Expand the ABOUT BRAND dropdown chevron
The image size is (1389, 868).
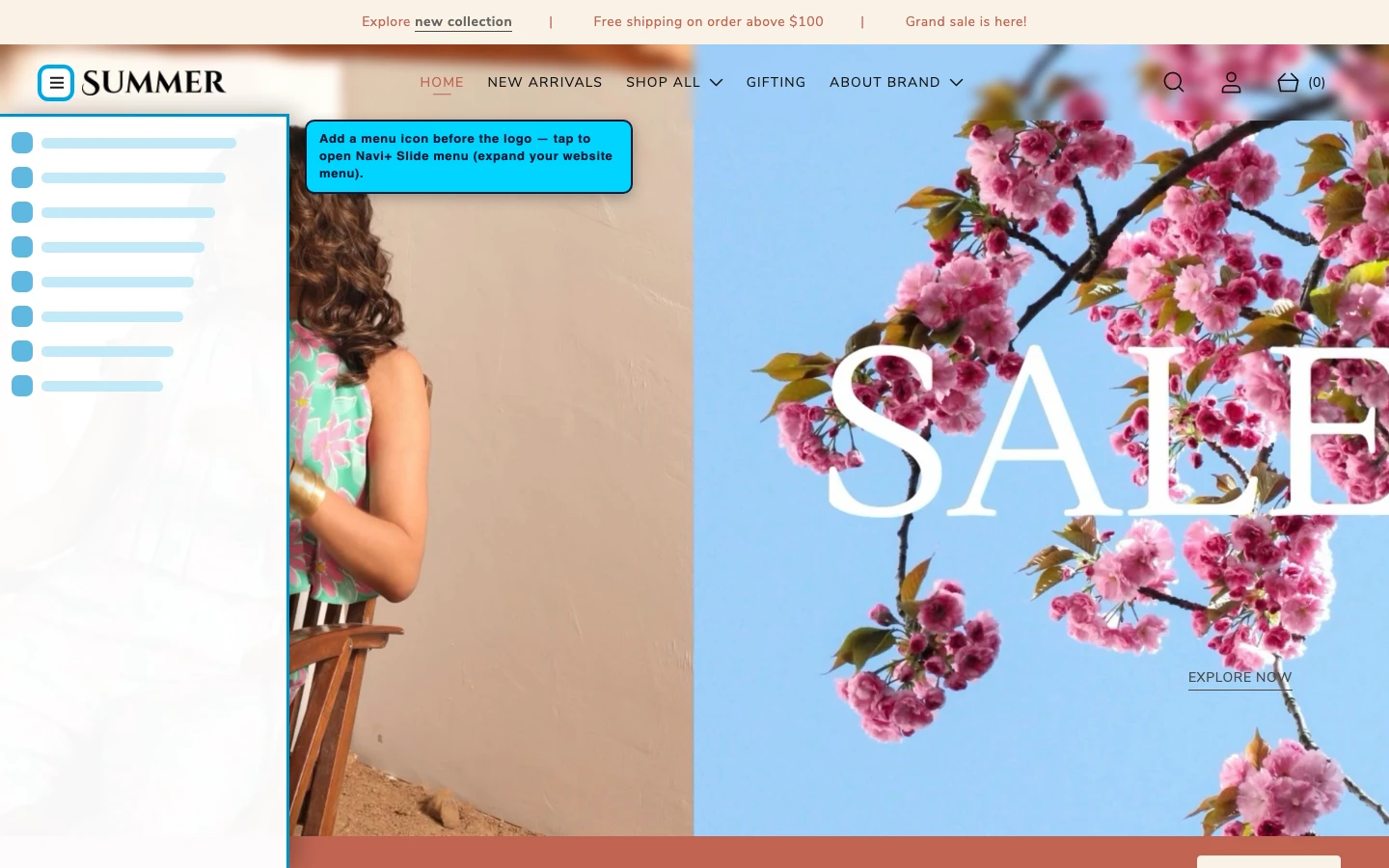coord(956,83)
